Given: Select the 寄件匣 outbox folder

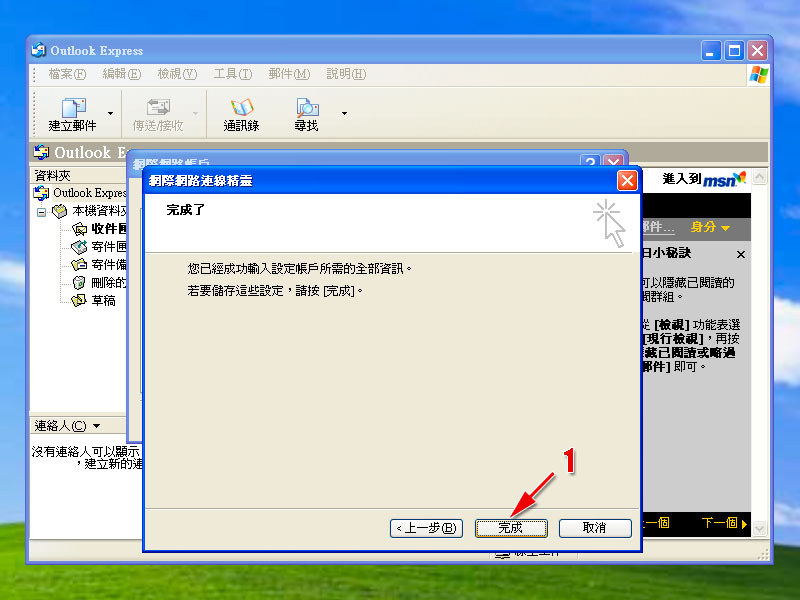Looking at the screenshot, I should [x=99, y=247].
